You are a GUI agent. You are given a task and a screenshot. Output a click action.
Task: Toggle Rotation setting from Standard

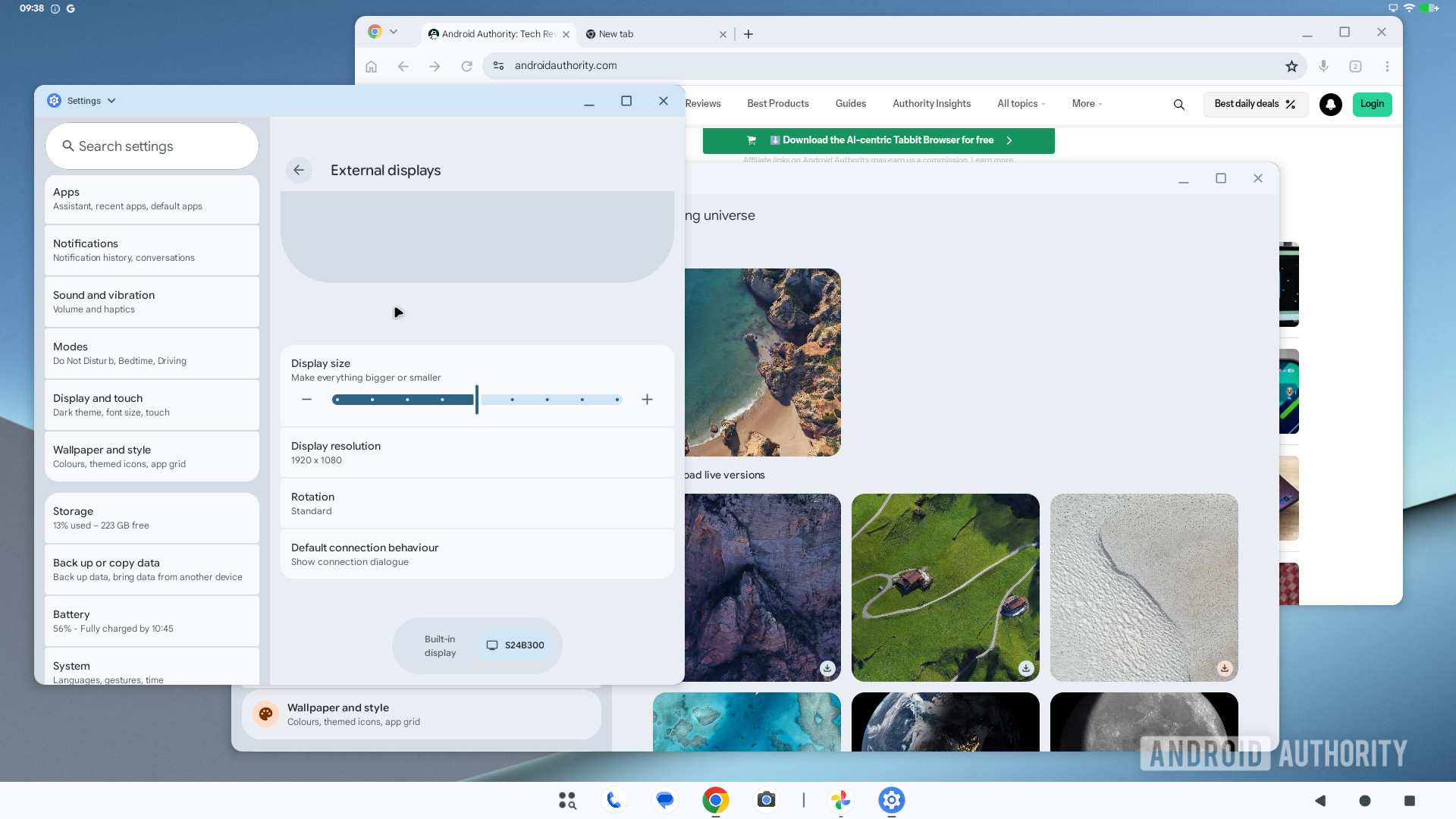476,503
